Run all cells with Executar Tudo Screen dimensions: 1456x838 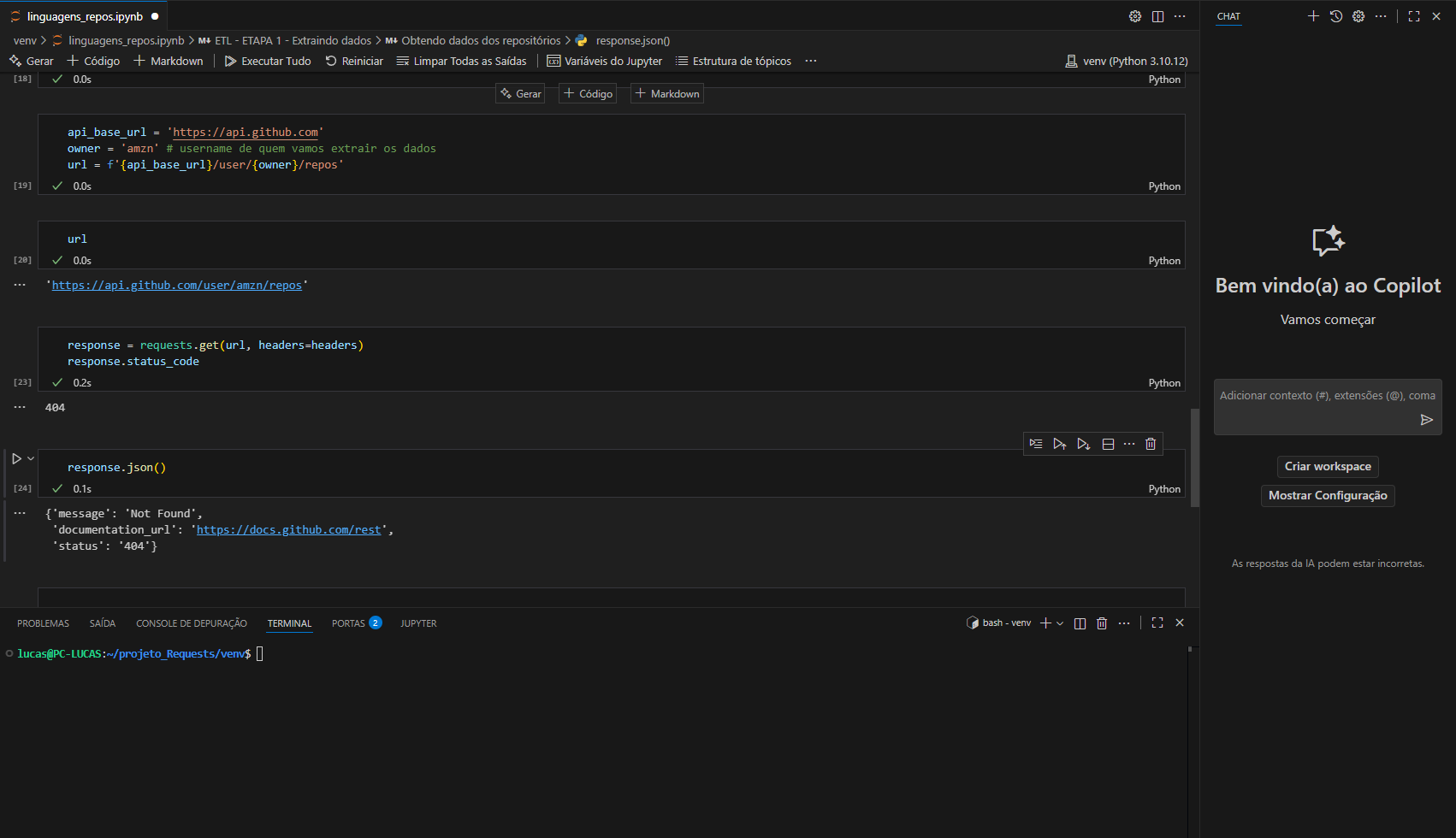click(x=268, y=61)
